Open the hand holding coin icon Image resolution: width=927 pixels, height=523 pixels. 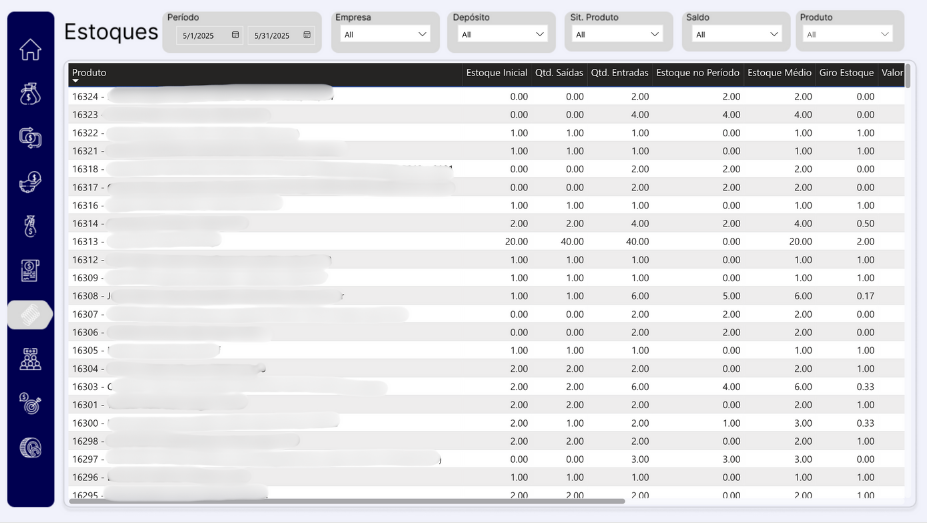pyautogui.click(x=30, y=182)
